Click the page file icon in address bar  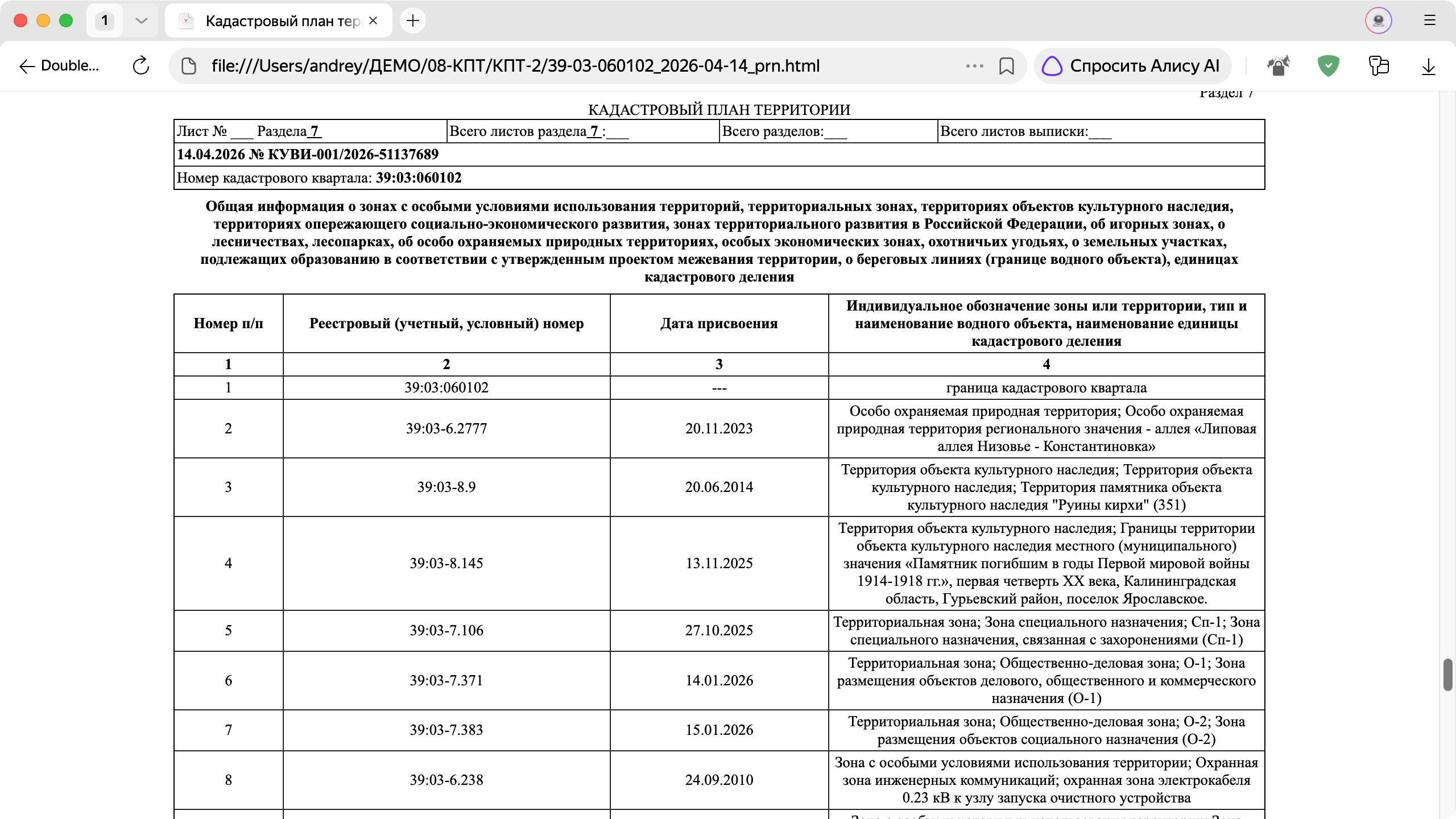pos(188,66)
